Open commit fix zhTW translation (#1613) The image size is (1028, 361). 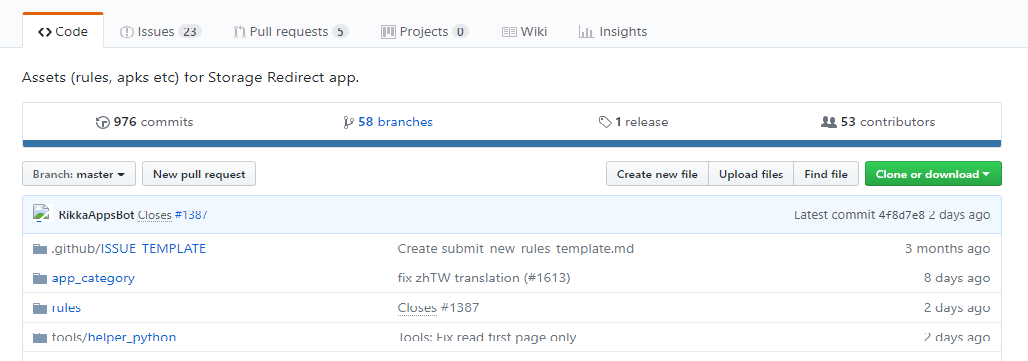click(484, 278)
